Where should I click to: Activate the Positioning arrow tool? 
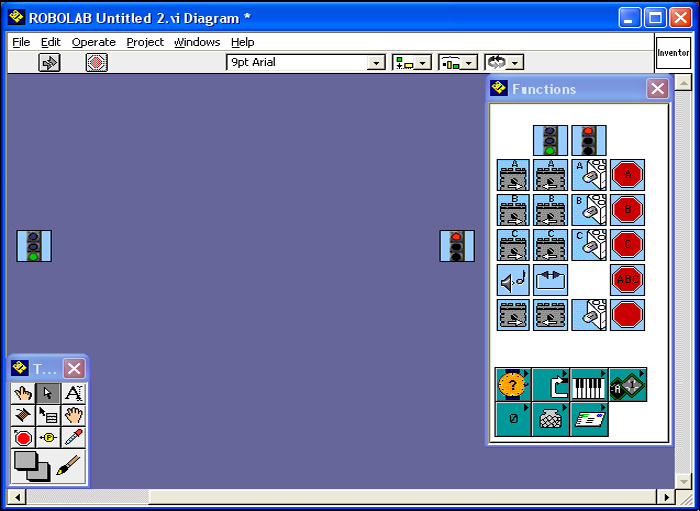(48, 394)
